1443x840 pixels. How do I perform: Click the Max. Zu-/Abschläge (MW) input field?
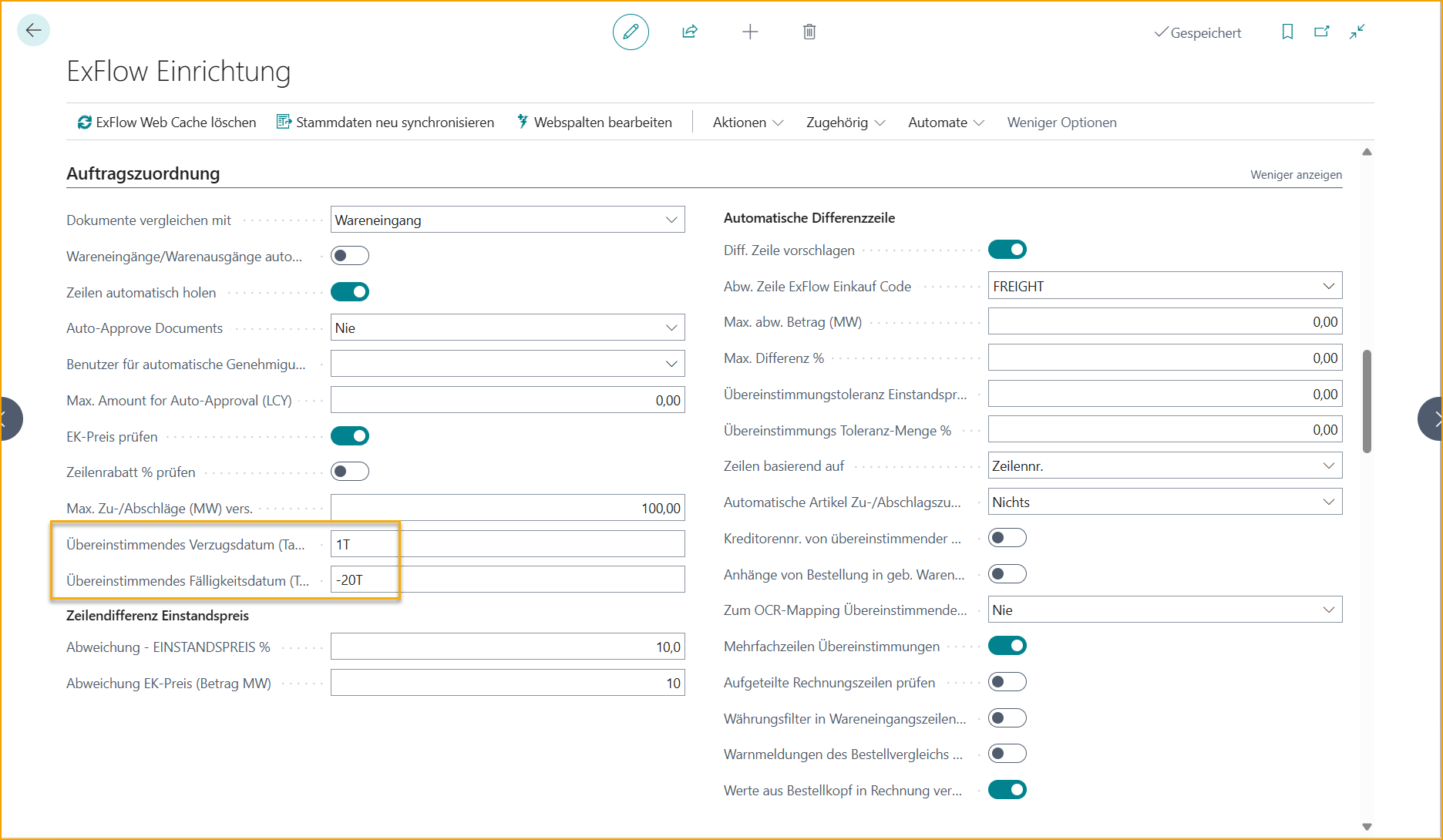coord(507,508)
